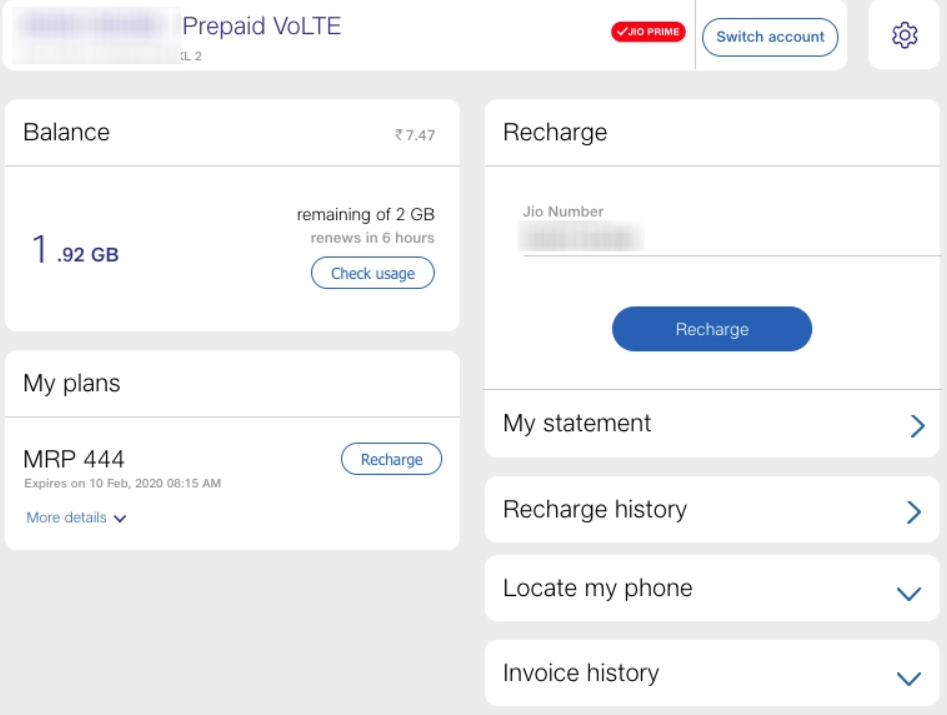Click the My statement arrow icon
Screen dimensions: 947x715
pyautogui.click(x=916, y=426)
